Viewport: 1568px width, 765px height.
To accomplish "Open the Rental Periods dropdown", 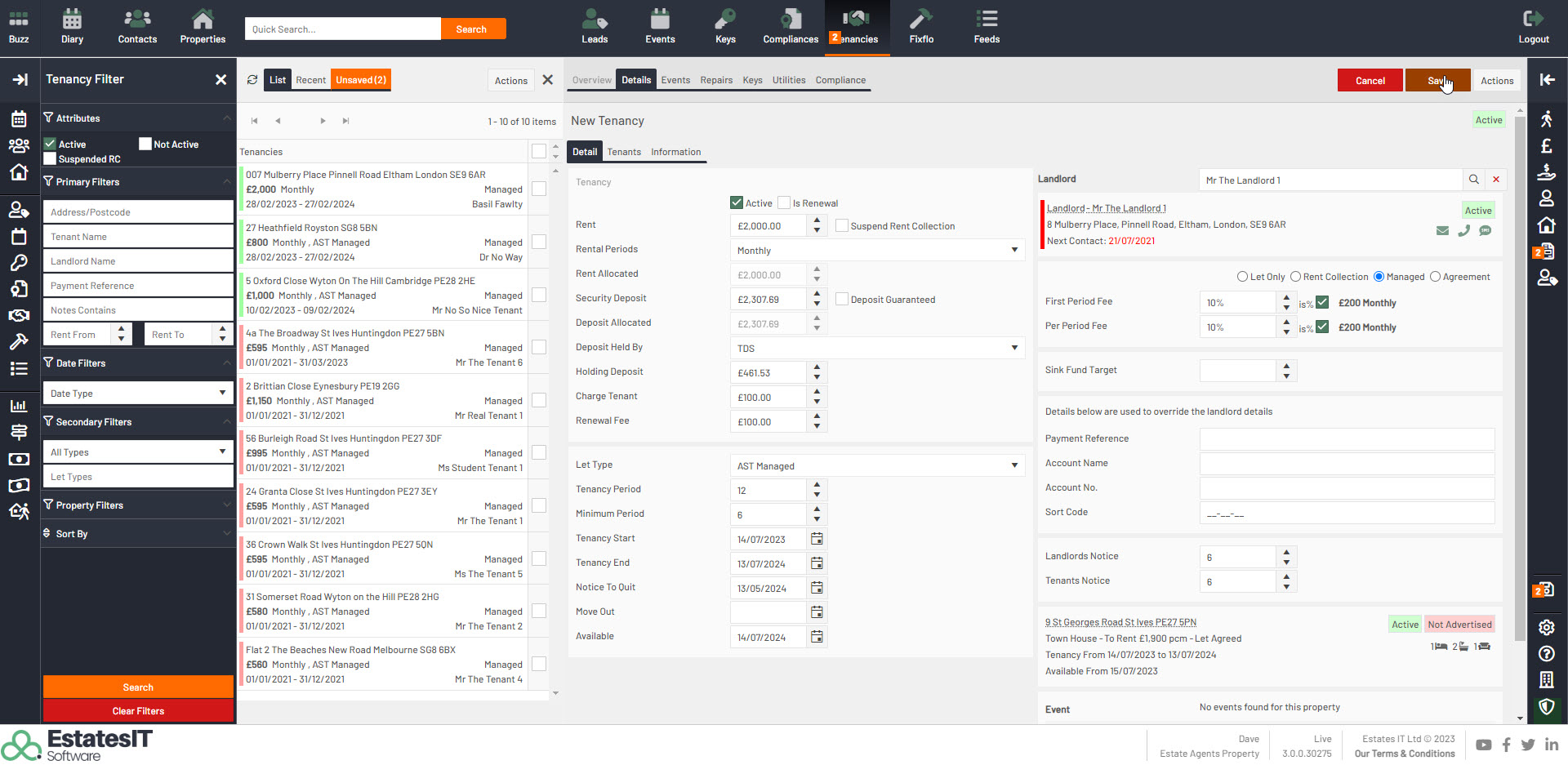I will point(876,251).
